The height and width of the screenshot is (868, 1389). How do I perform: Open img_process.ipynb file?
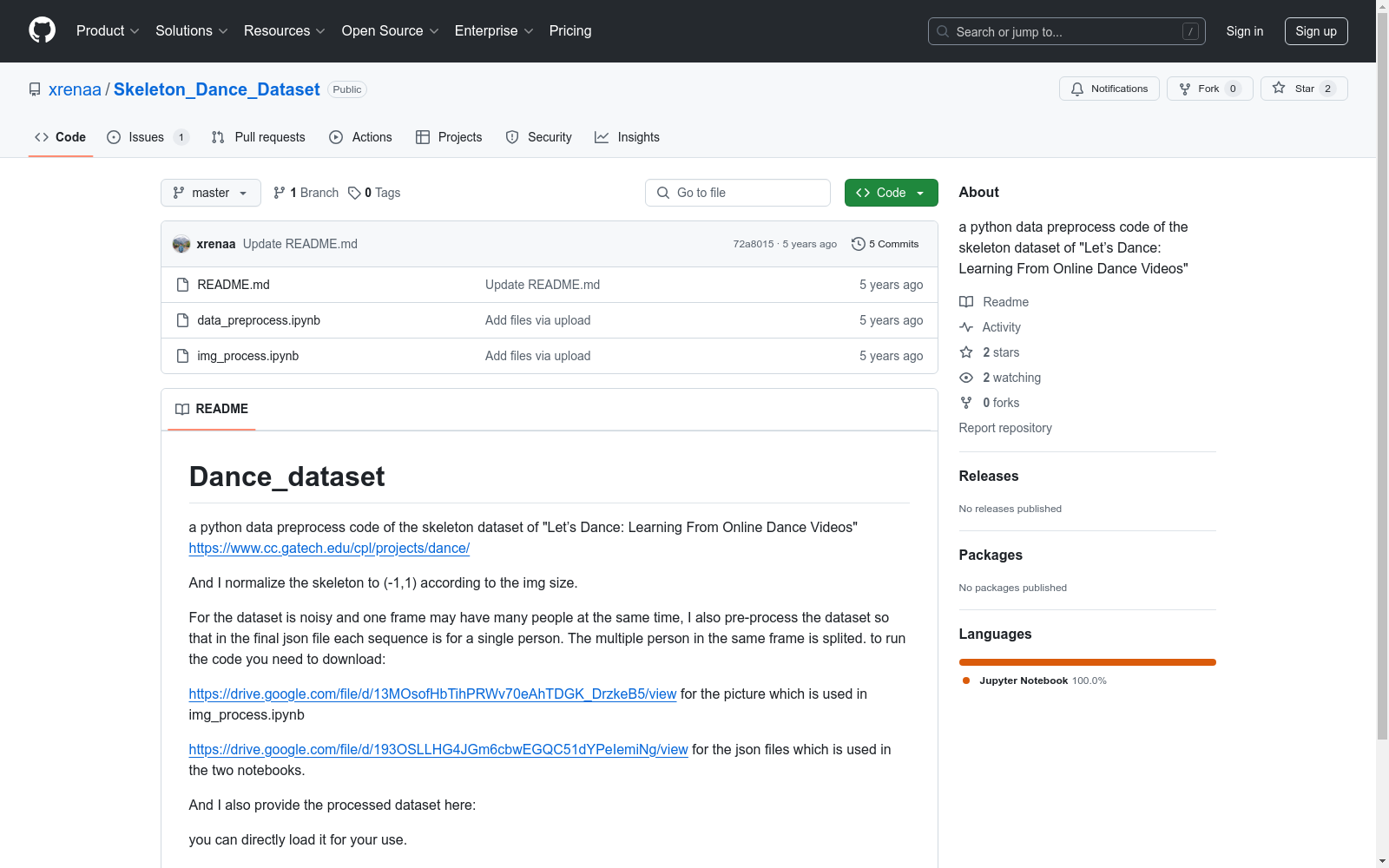point(248,356)
